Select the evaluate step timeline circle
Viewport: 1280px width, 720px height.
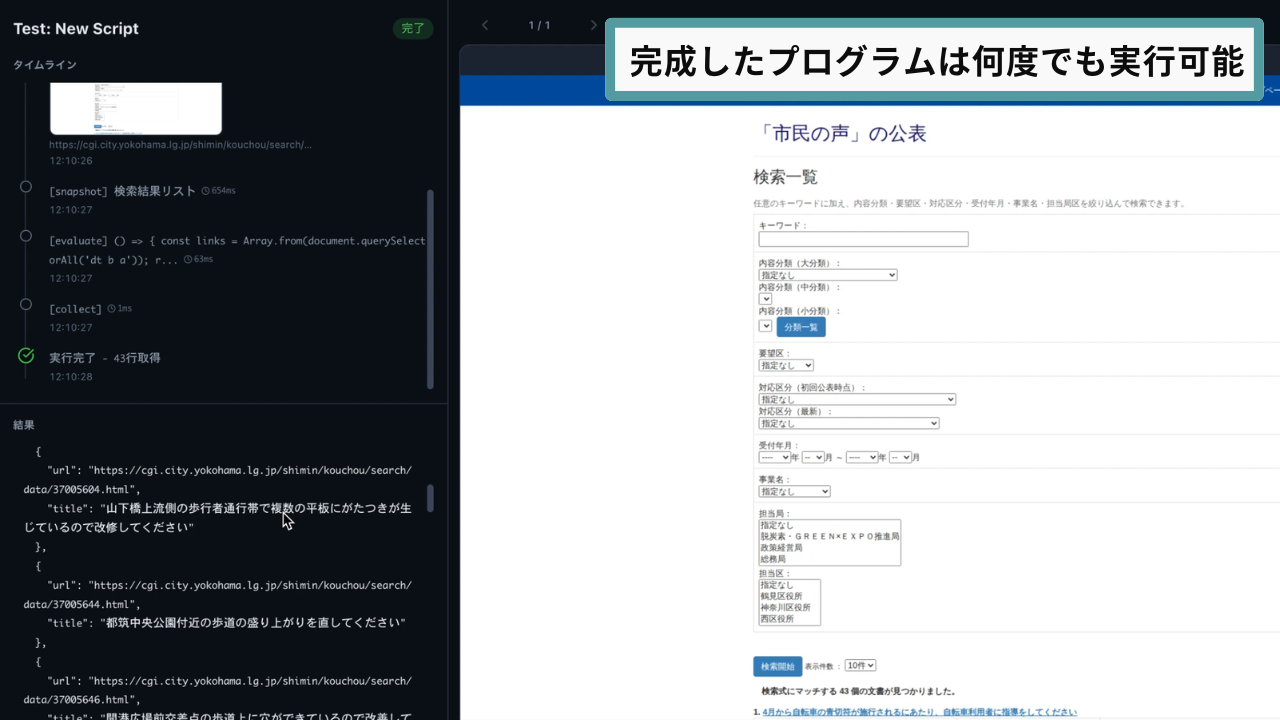click(26, 236)
